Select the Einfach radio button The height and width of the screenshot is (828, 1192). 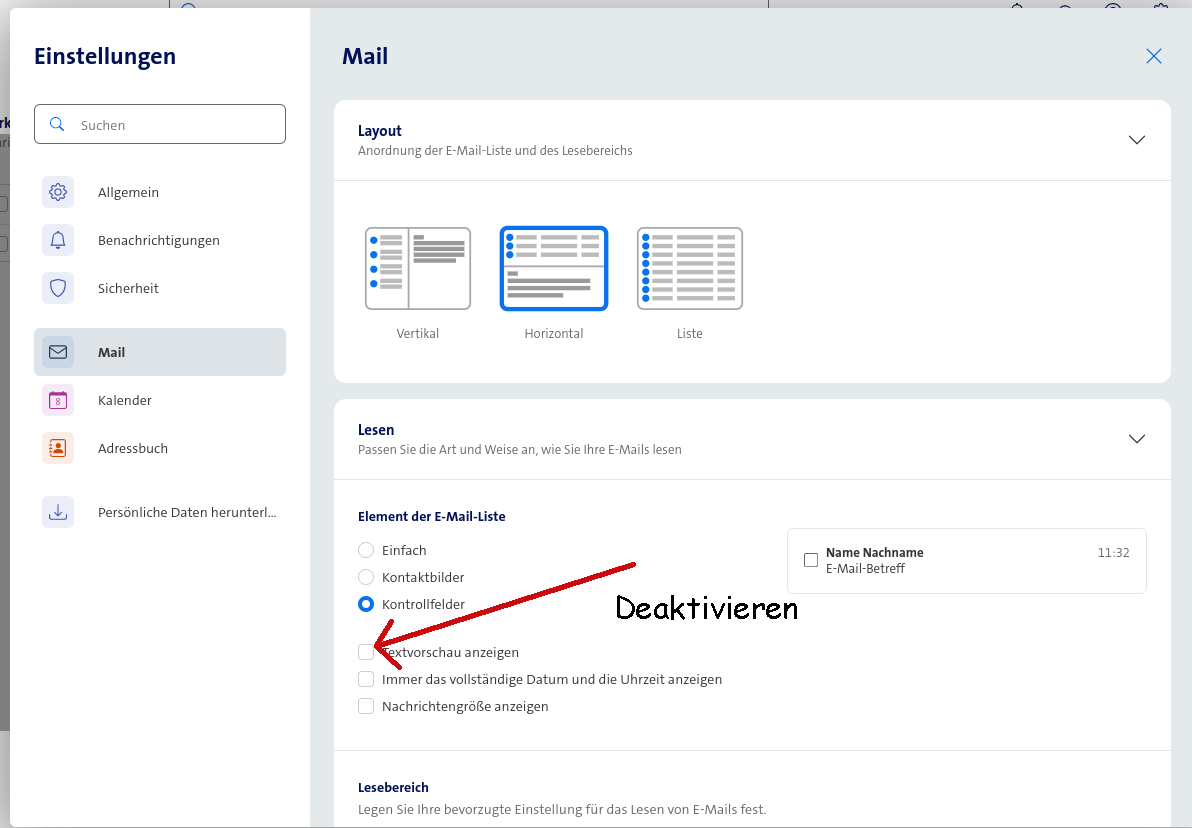tap(366, 550)
